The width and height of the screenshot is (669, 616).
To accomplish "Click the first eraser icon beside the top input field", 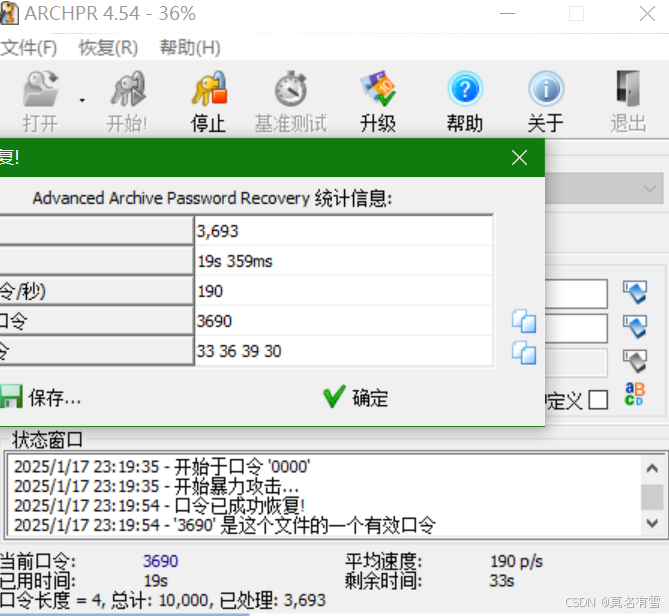I will tap(635, 292).
